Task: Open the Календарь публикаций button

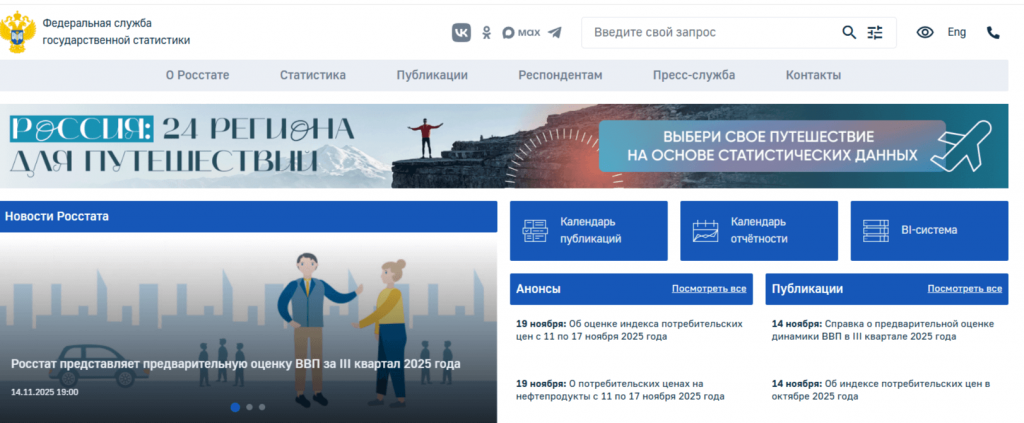Action: pyautogui.click(x=588, y=231)
